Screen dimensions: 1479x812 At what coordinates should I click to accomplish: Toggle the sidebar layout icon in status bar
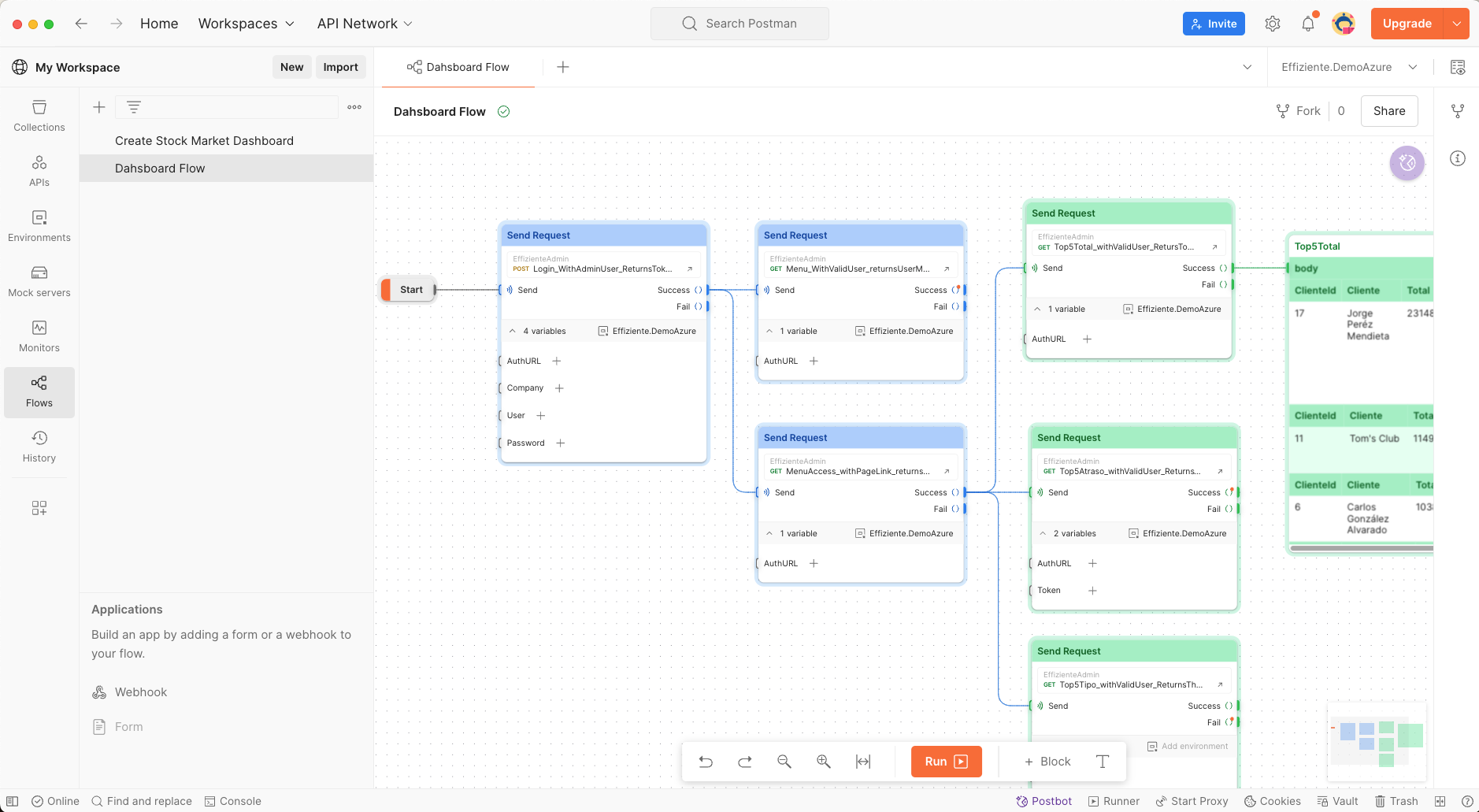point(12,801)
